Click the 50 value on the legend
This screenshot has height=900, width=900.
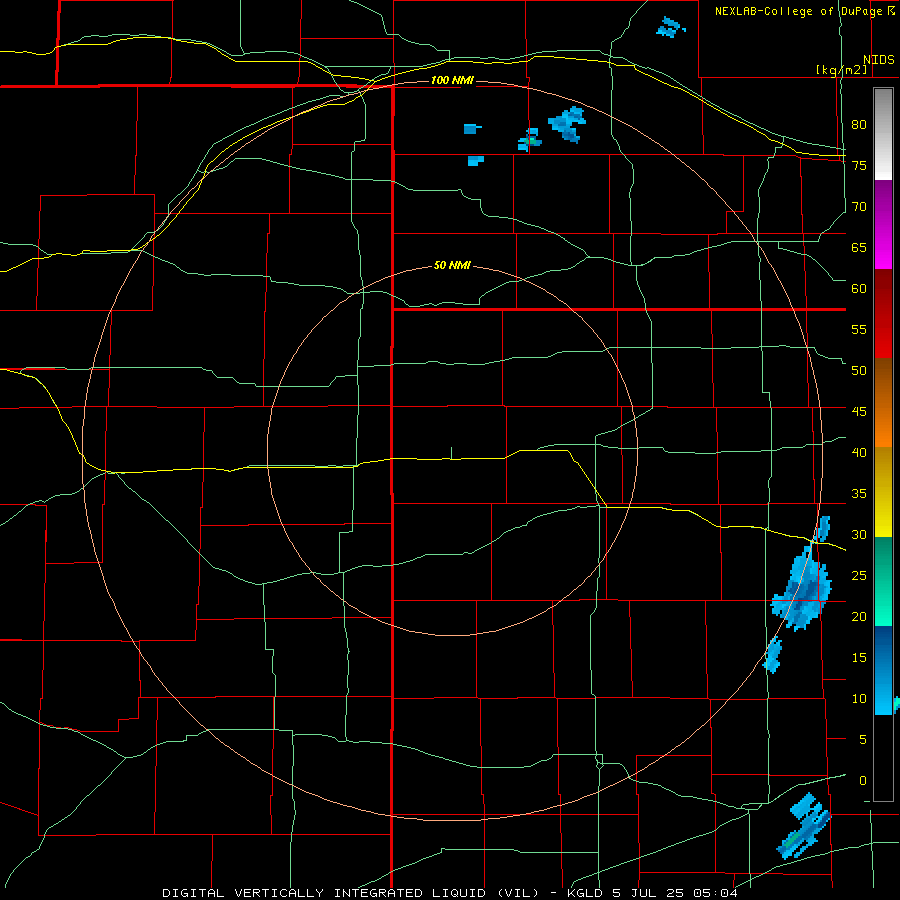tap(859, 371)
